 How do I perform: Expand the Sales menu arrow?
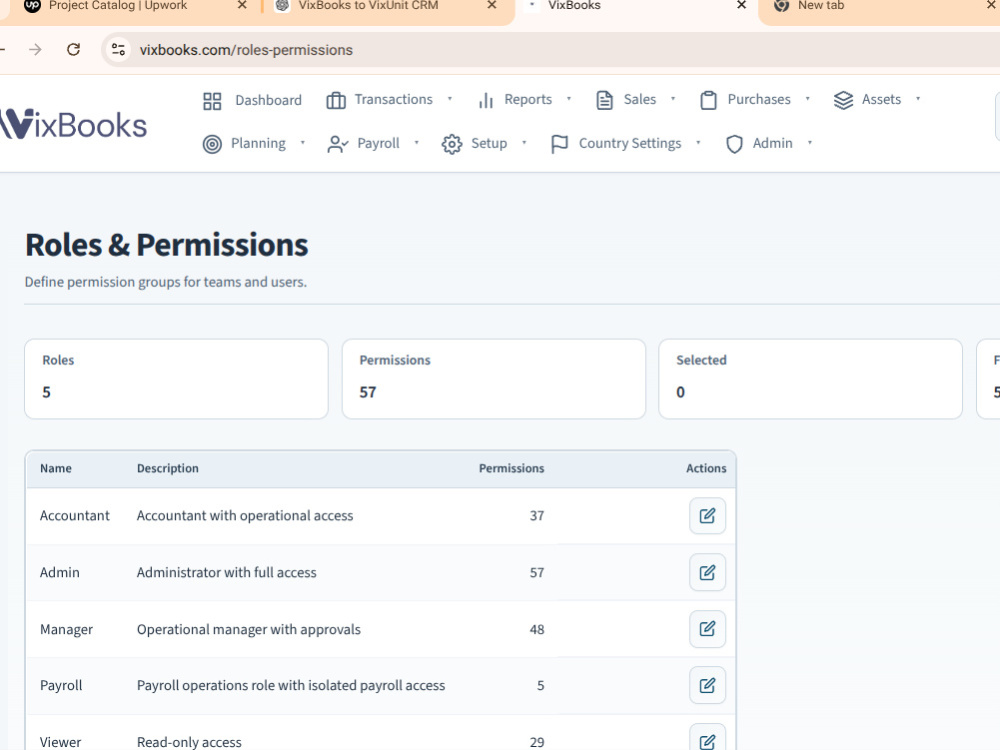(x=673, y=99)
